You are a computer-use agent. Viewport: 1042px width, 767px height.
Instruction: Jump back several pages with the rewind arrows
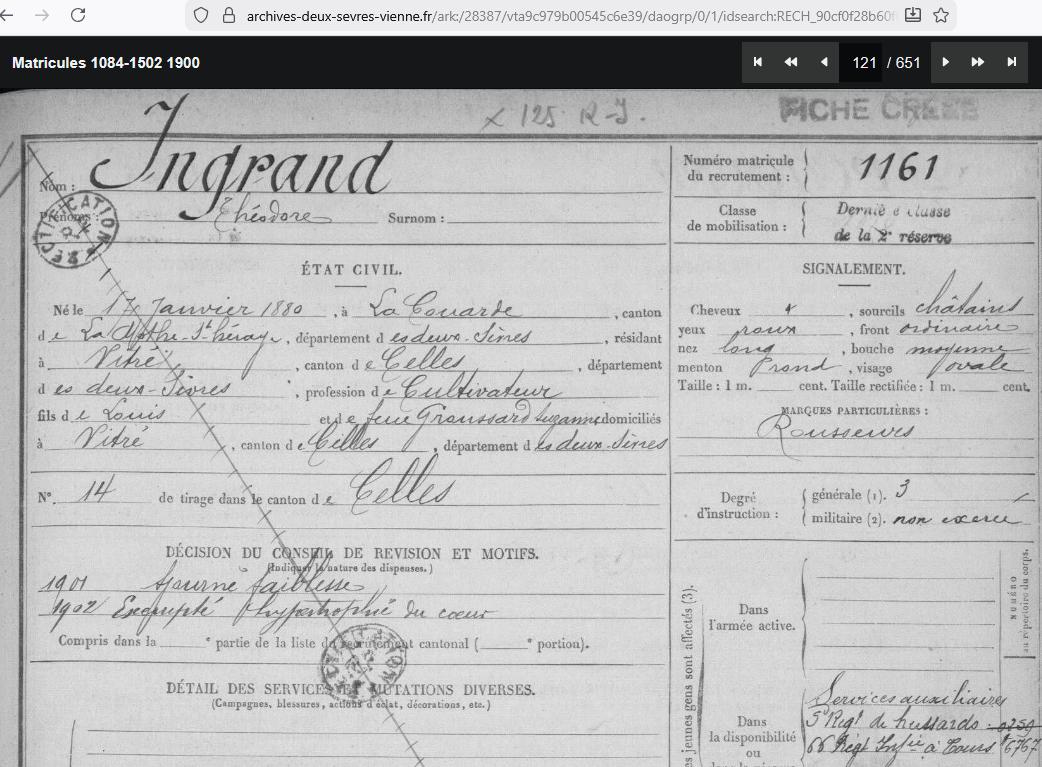(791, 62)
